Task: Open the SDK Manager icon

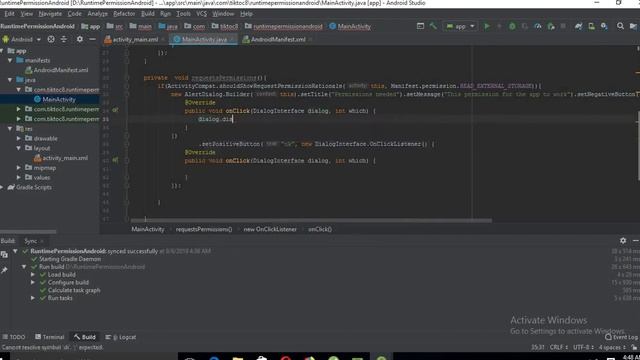Action: pos(604,26)
